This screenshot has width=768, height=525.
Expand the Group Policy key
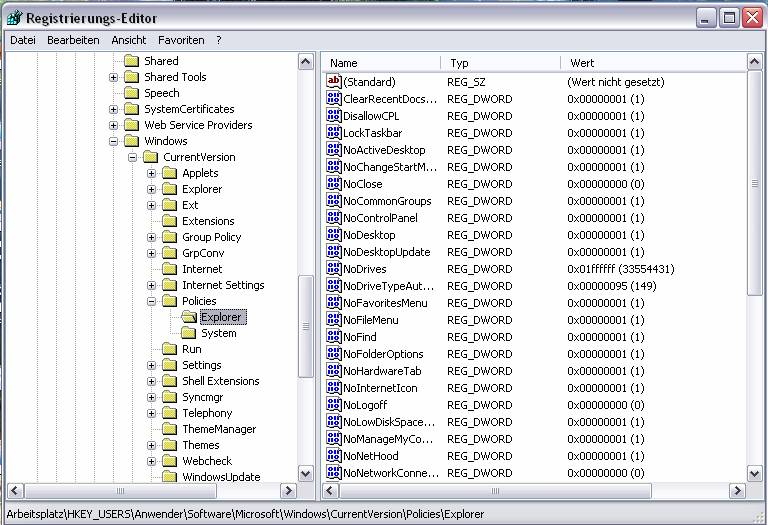click(x=151, y=238)
